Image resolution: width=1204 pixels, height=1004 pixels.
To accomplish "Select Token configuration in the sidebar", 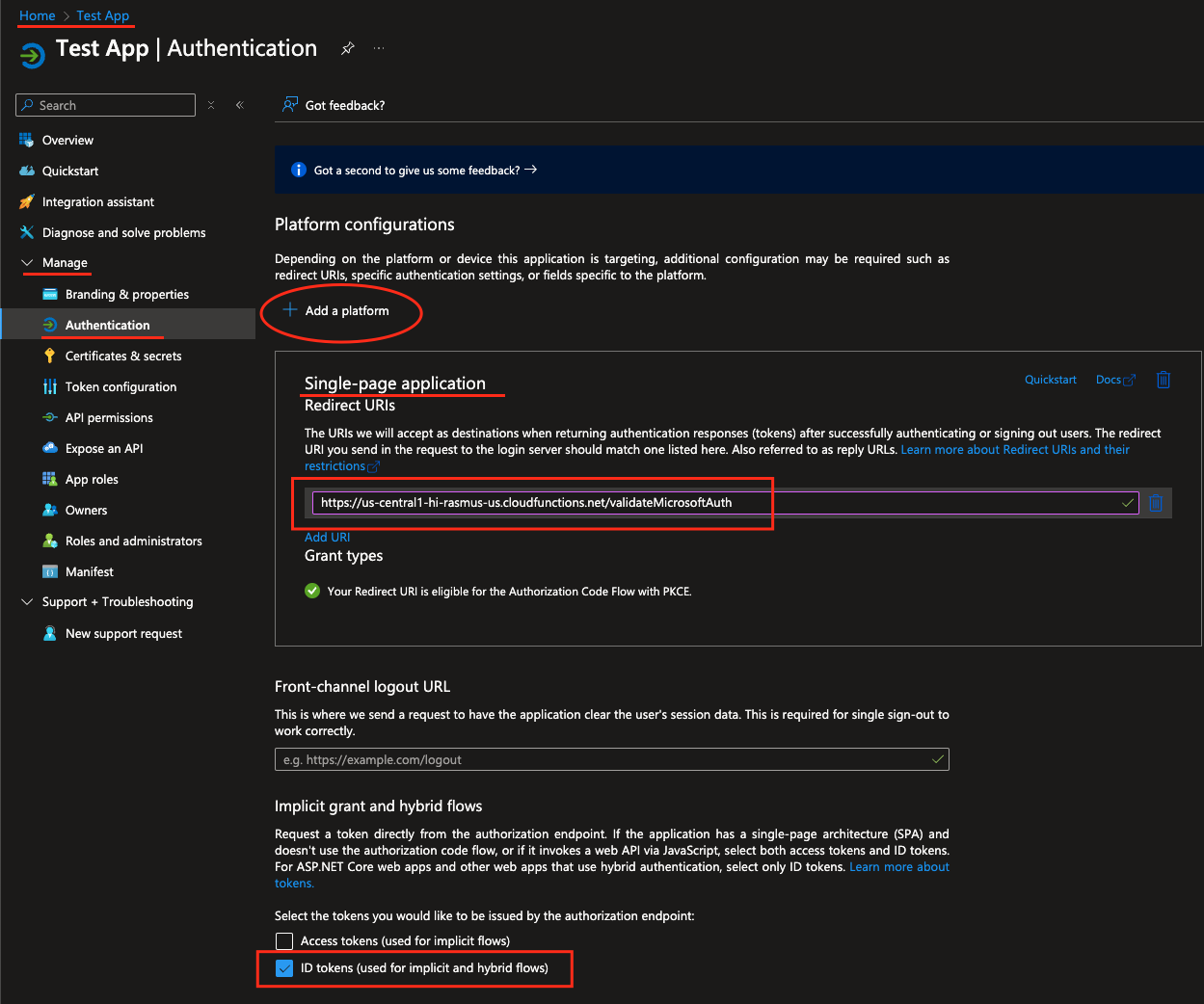I will (121, 386).
